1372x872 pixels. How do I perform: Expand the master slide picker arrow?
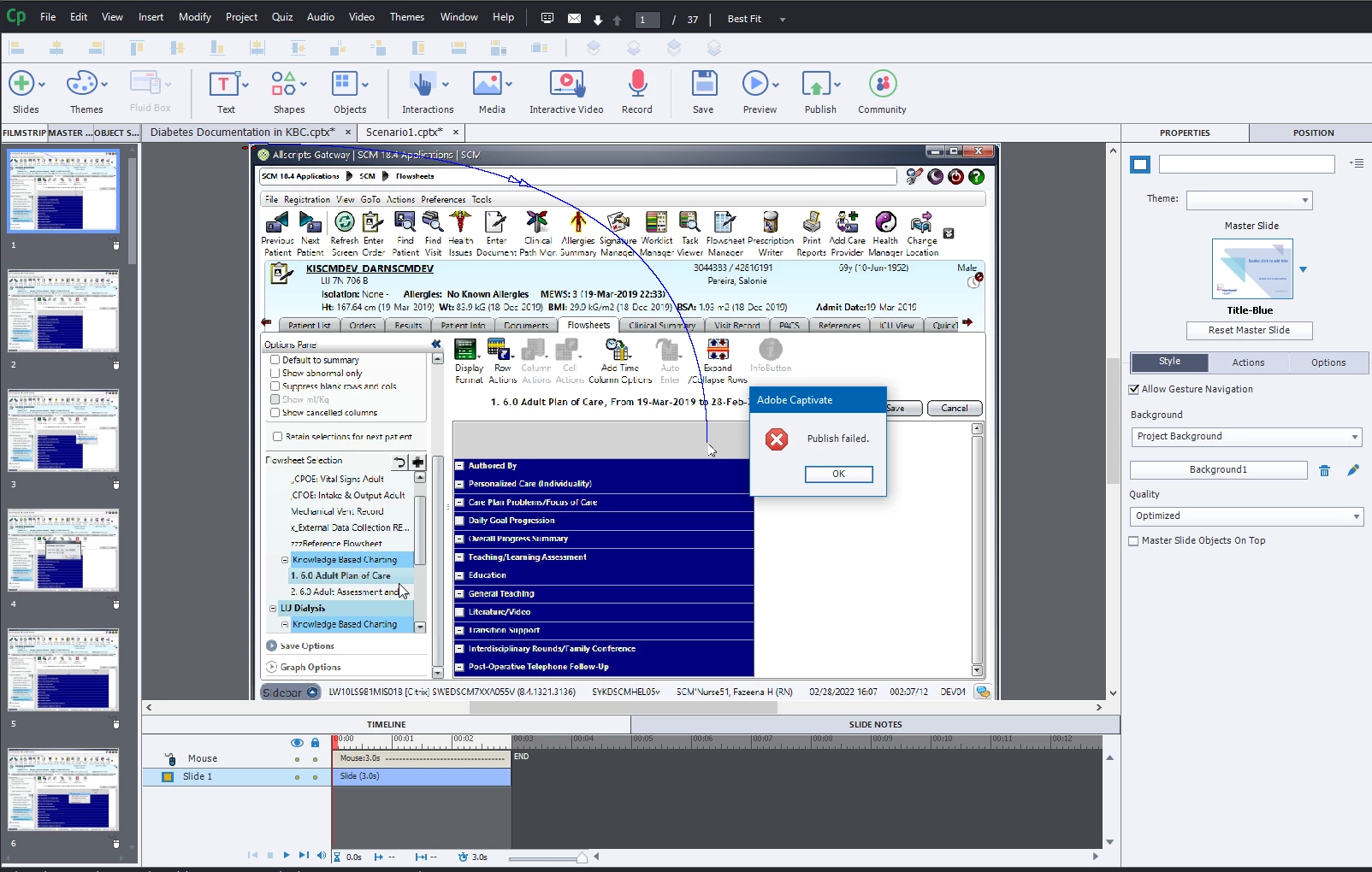(1304, 269)
